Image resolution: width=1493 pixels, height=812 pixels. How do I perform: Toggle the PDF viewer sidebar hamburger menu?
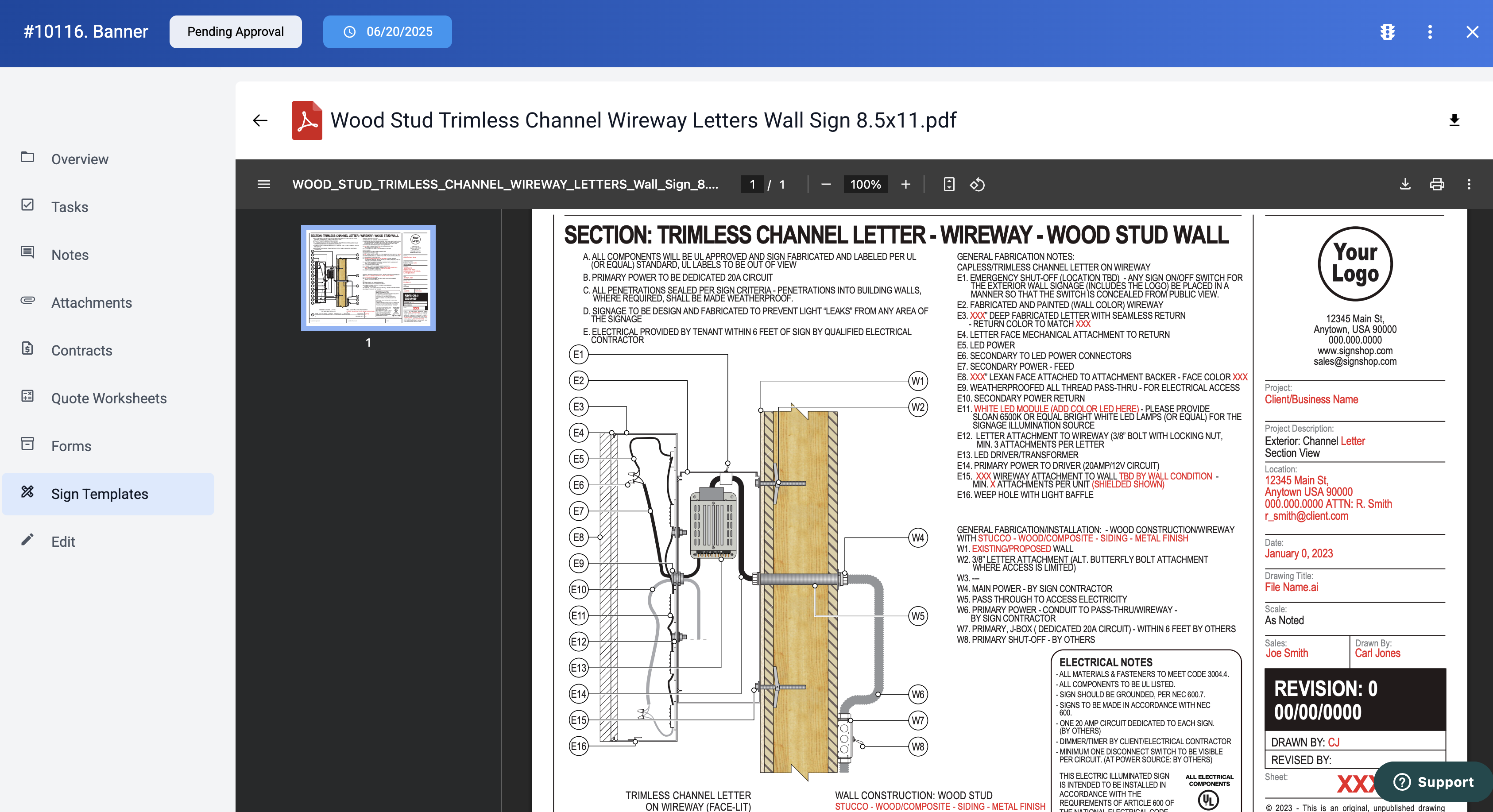264,184
